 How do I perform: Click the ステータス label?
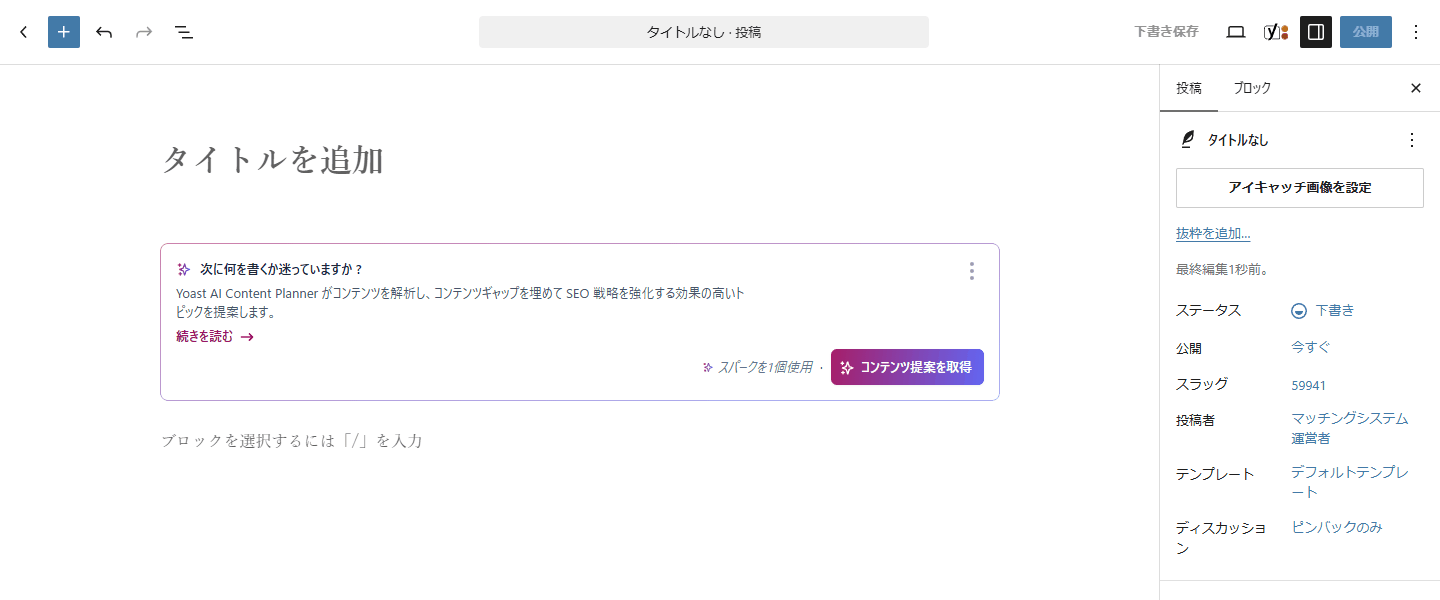pos(1208,311)
